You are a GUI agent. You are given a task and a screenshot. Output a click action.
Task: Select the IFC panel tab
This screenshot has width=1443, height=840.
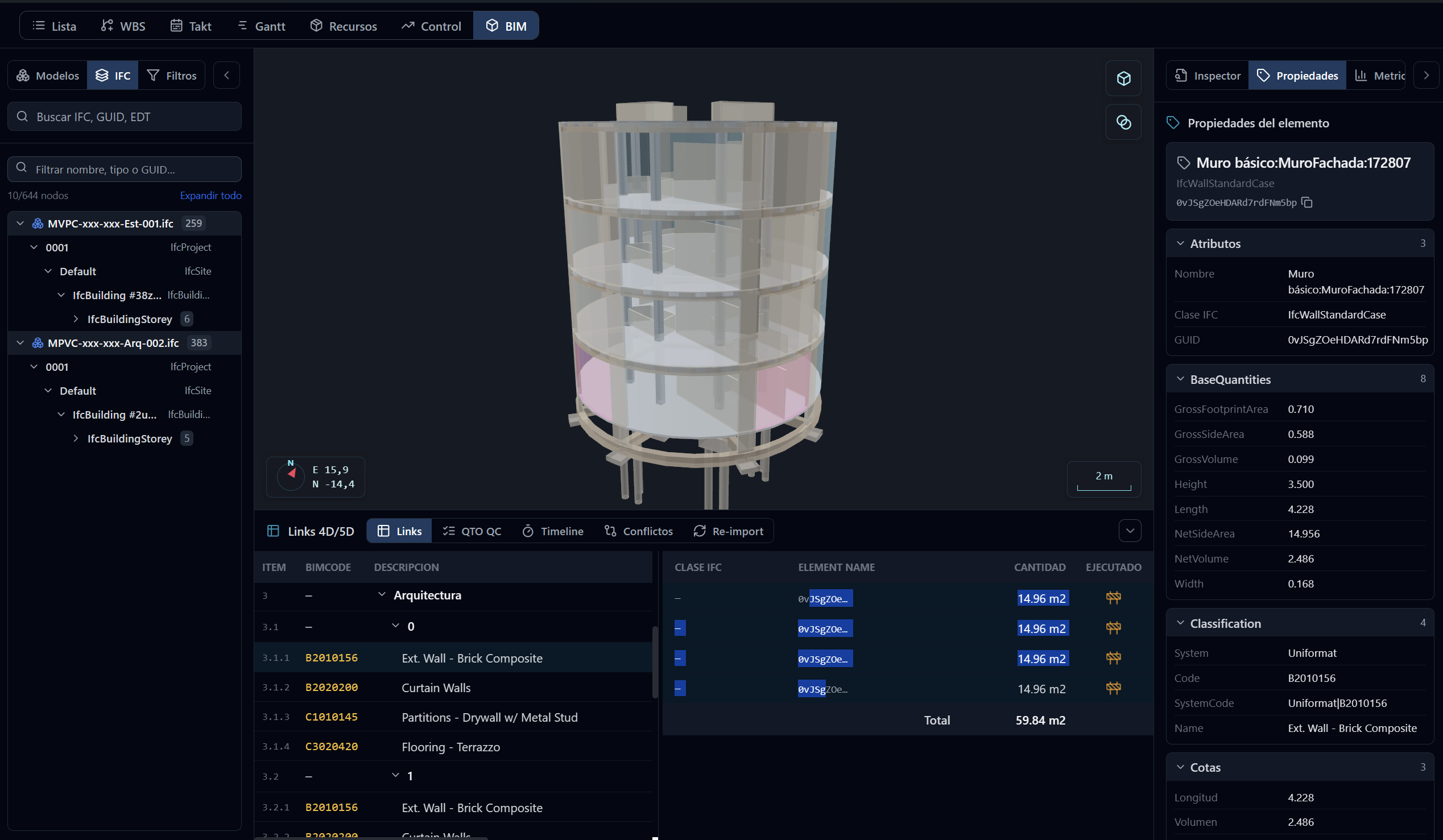[113, 76]
